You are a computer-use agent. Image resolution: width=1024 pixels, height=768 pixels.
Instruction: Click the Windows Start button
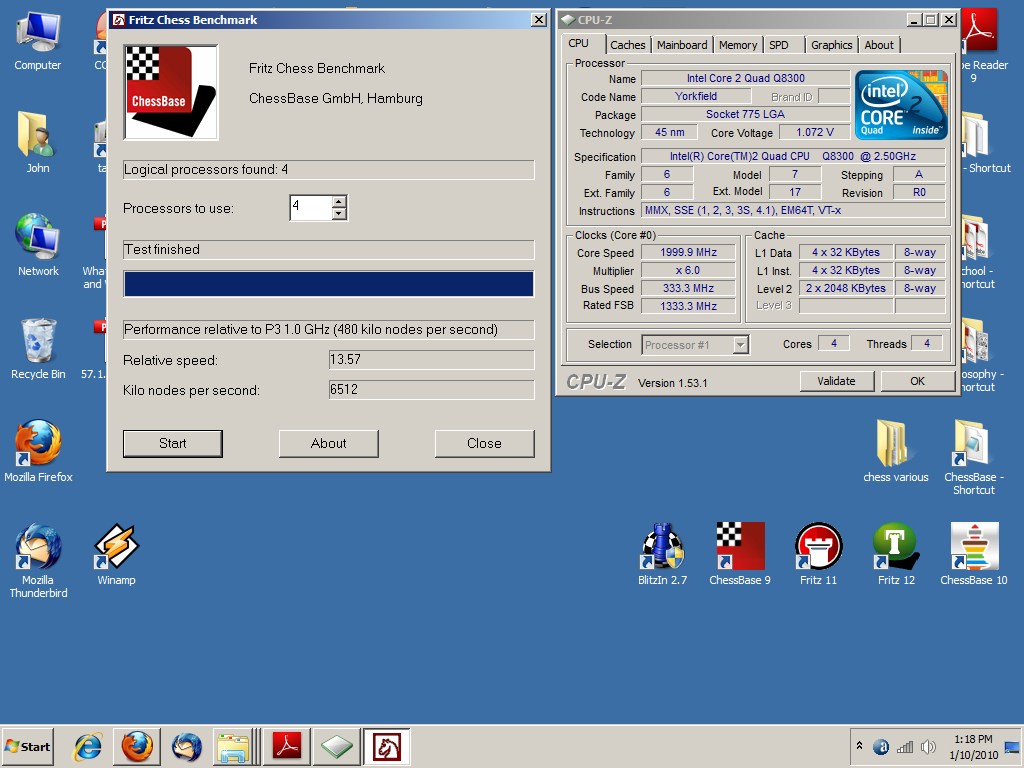tap(28, 746)
